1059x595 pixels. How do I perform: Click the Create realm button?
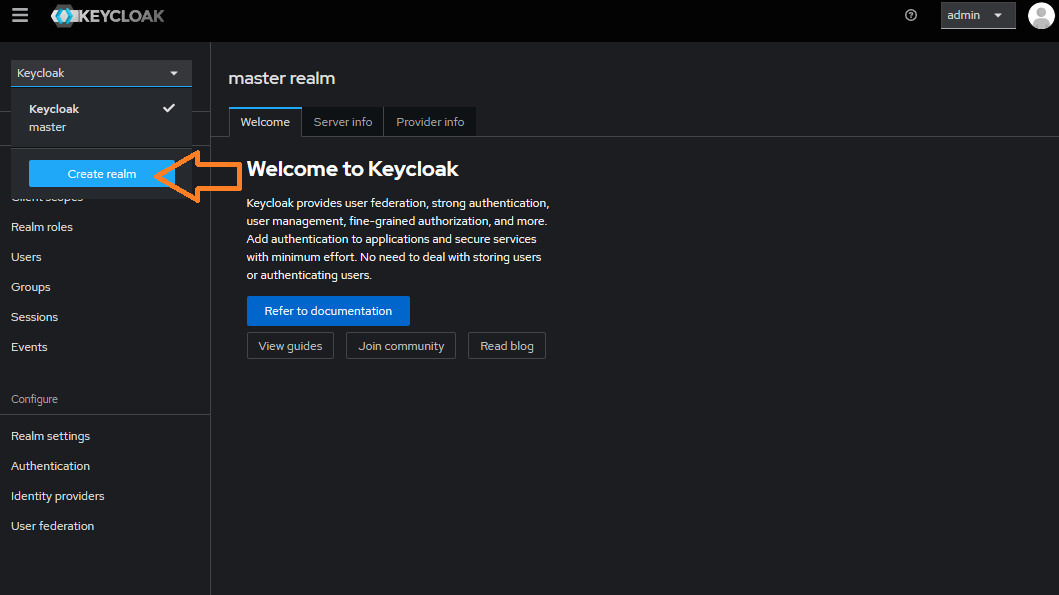(x=102, y=174)
